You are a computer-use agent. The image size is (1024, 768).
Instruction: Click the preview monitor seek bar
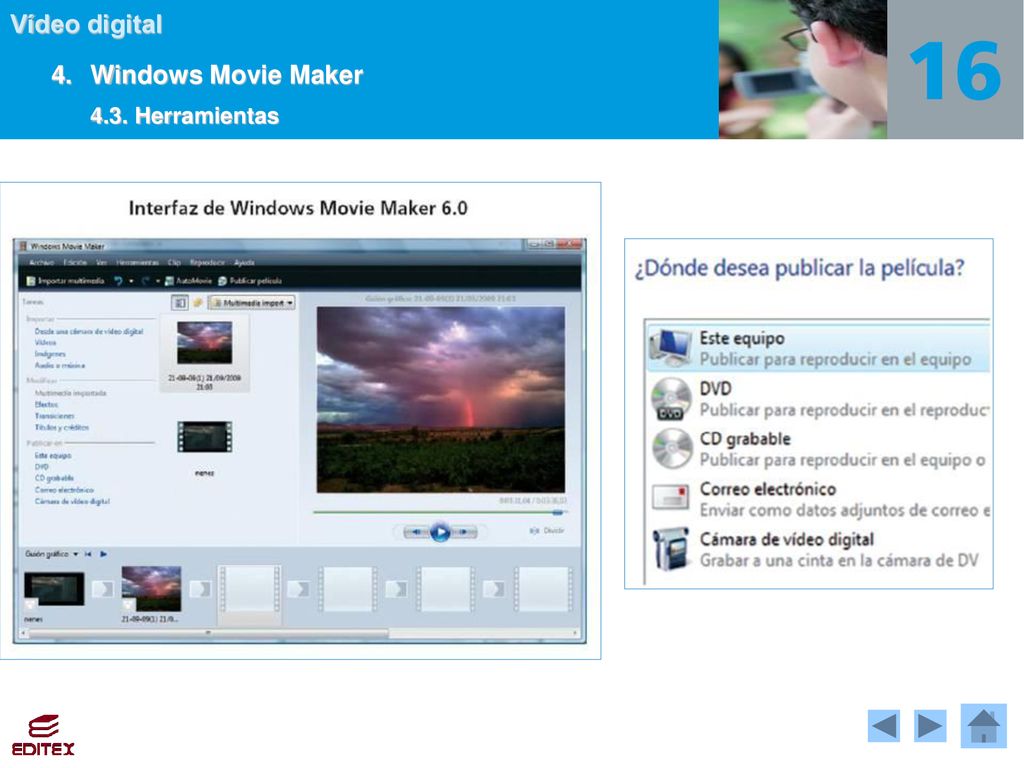pyautogui.click(x=439, y=513)
